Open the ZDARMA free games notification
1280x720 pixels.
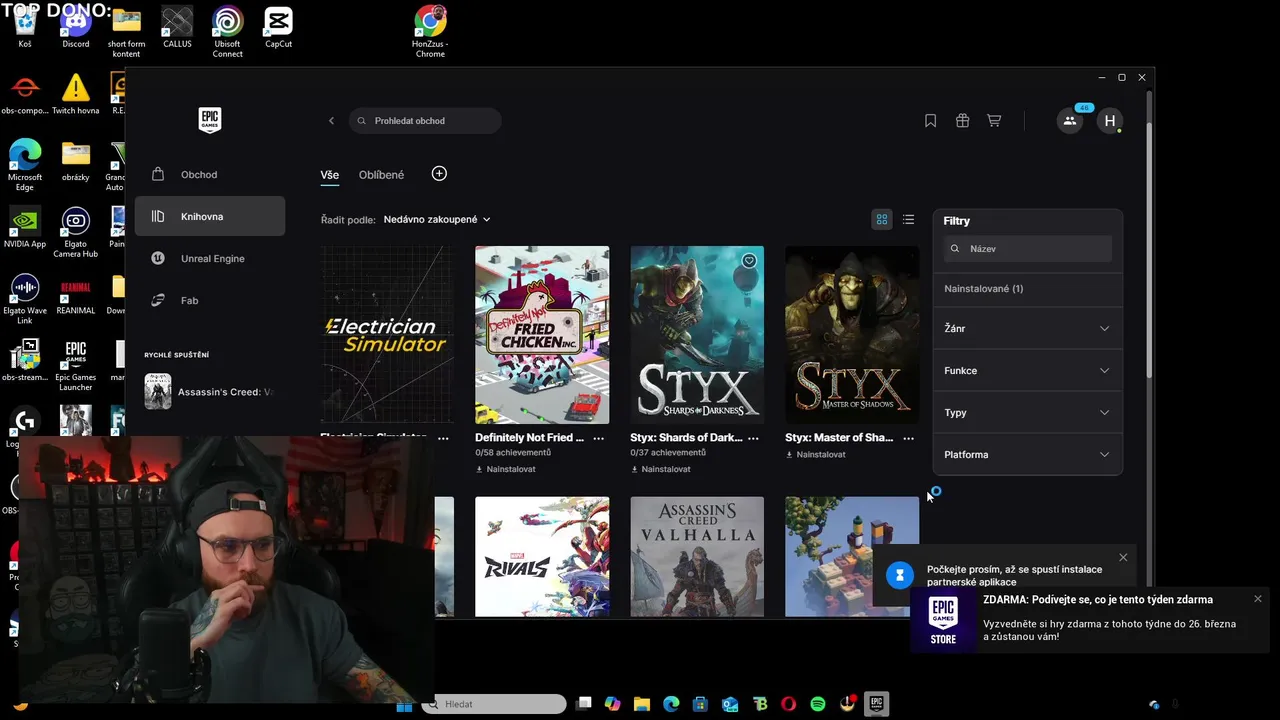pos(1090,620)
